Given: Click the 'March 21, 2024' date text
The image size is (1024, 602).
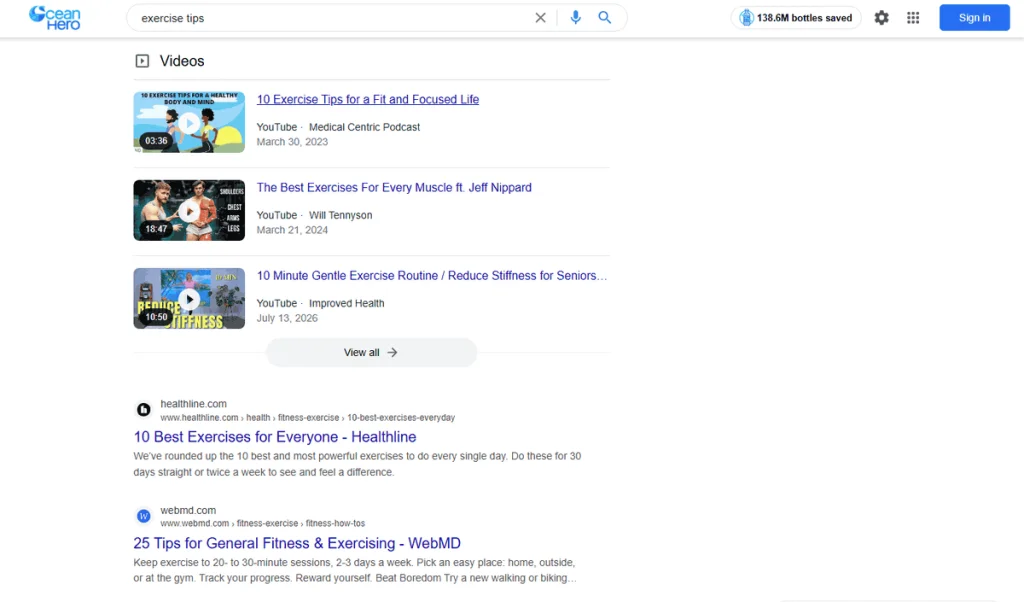Looking at the screenshot, I should click(292, 230).
